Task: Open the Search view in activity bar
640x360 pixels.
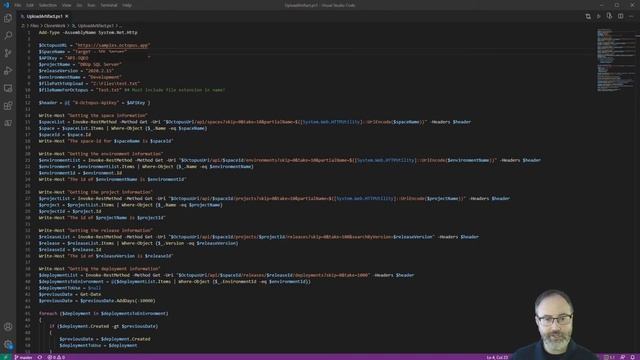Action: [8, 36]
